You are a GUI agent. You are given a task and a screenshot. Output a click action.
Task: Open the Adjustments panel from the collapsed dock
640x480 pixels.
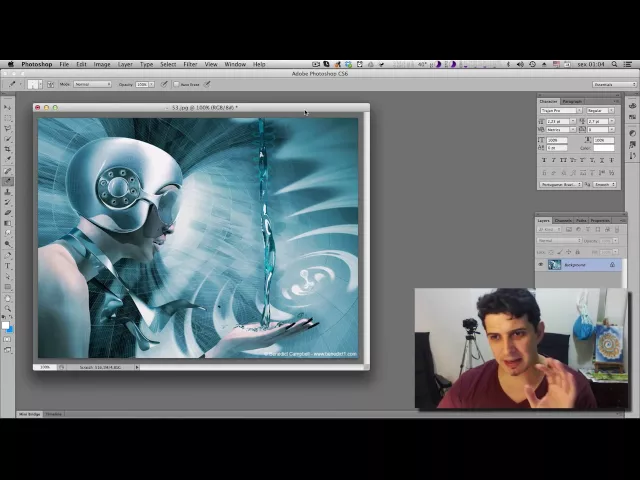pyautogui.click(x=632, y=133)
